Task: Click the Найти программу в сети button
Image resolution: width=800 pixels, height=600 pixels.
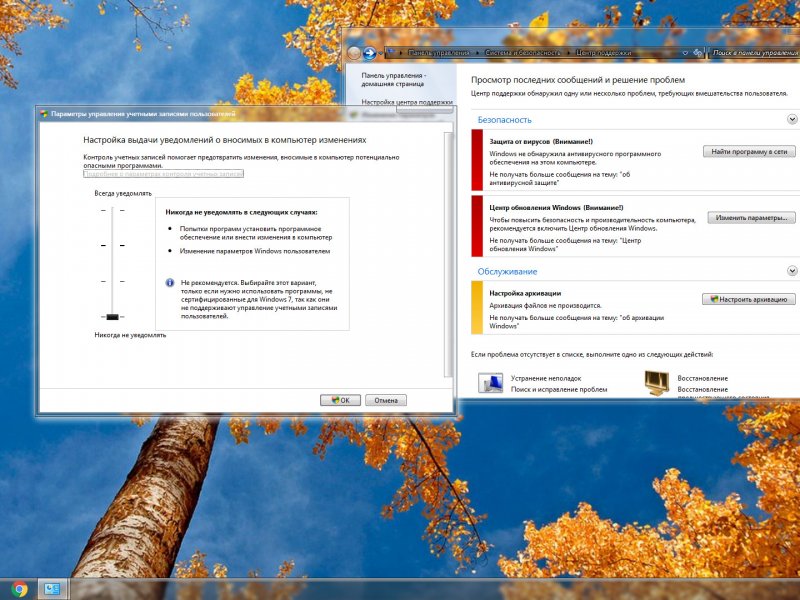Action: click(749, 152)
